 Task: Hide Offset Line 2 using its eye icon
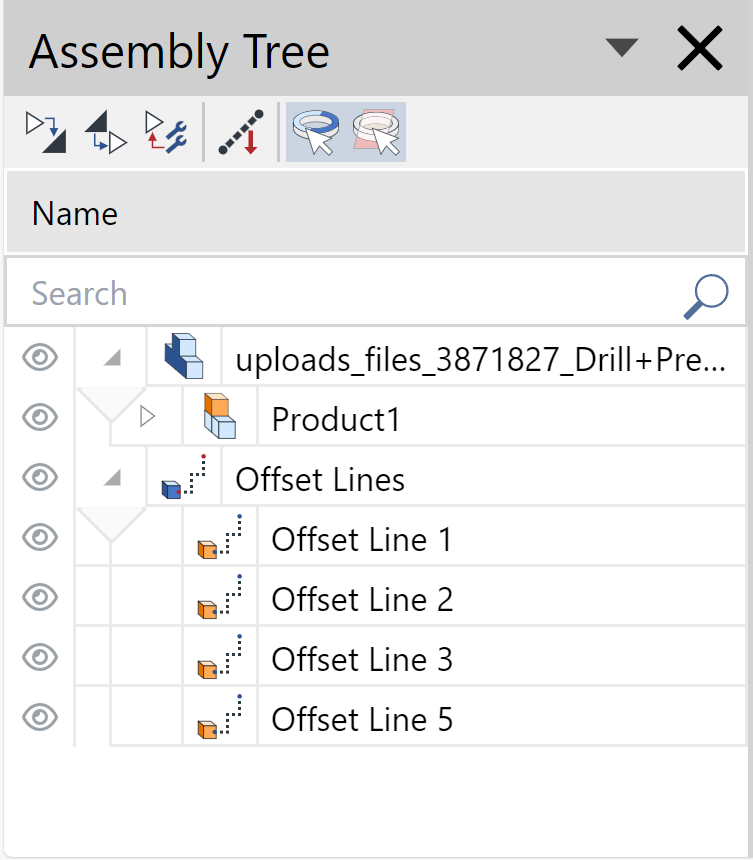pyautogui.click(x=40, y=597)
